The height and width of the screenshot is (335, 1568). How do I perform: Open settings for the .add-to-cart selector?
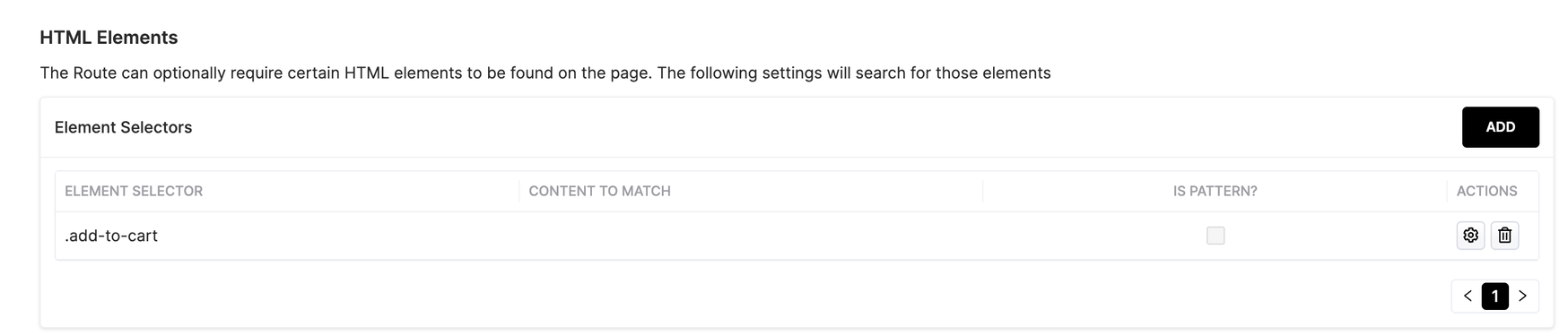click(1470, 236)
